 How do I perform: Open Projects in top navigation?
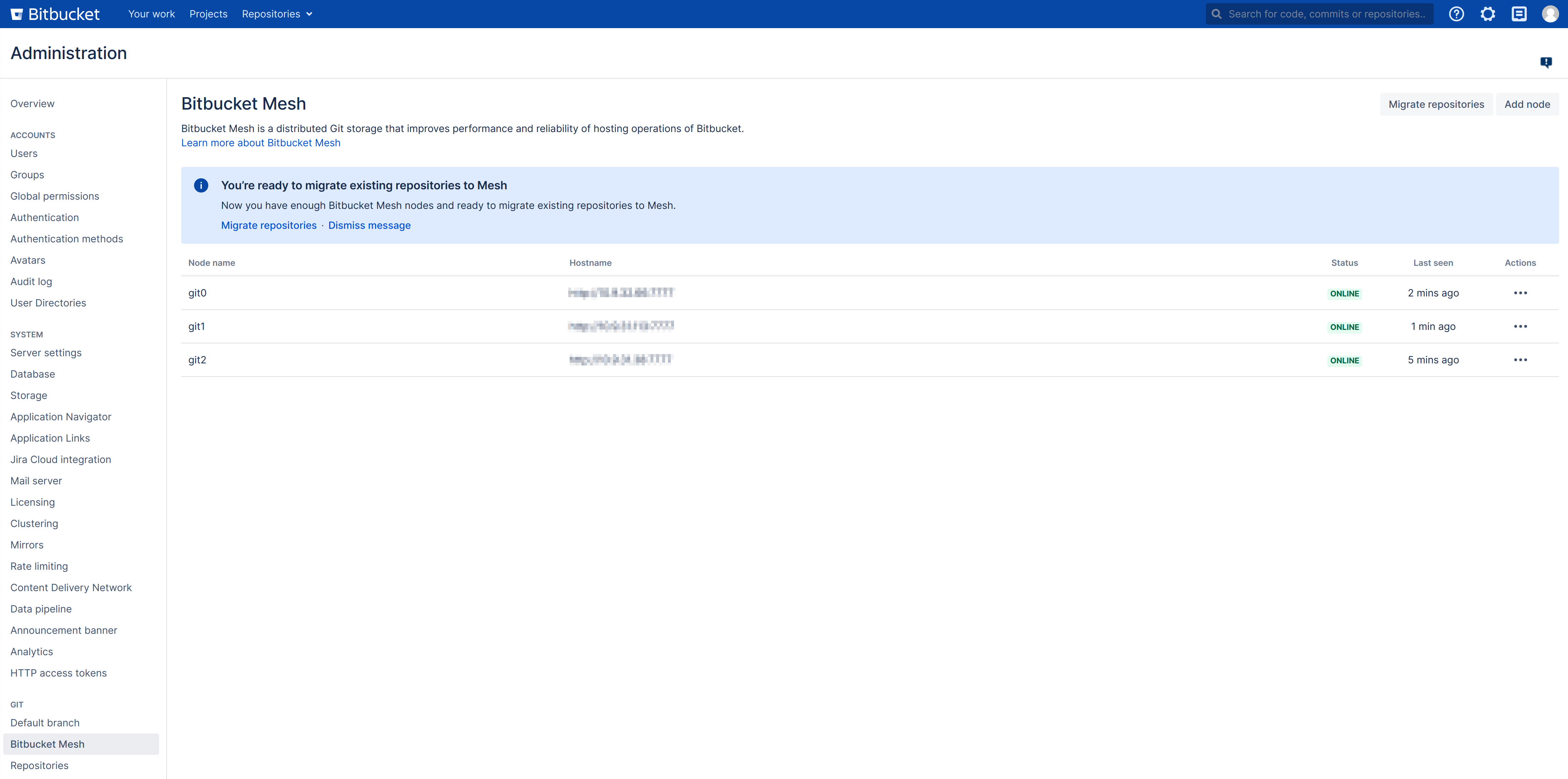click(x=208, y=14)
